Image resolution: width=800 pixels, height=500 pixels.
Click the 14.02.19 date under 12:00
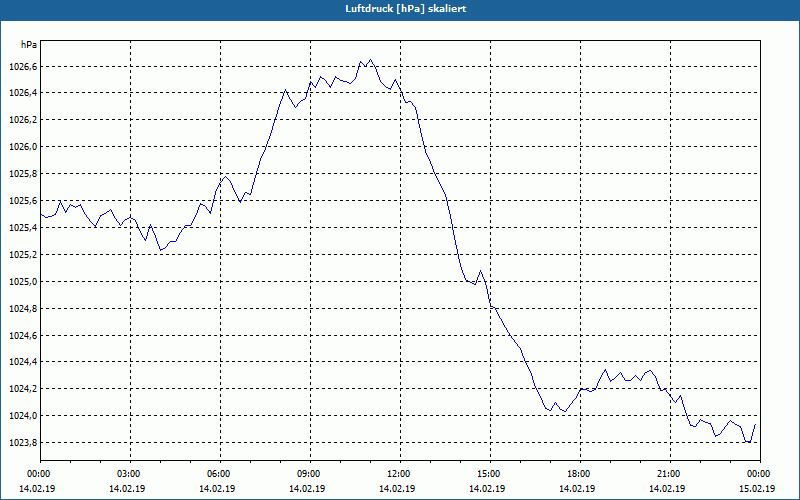pyautogui.click(x=397, y=489)
